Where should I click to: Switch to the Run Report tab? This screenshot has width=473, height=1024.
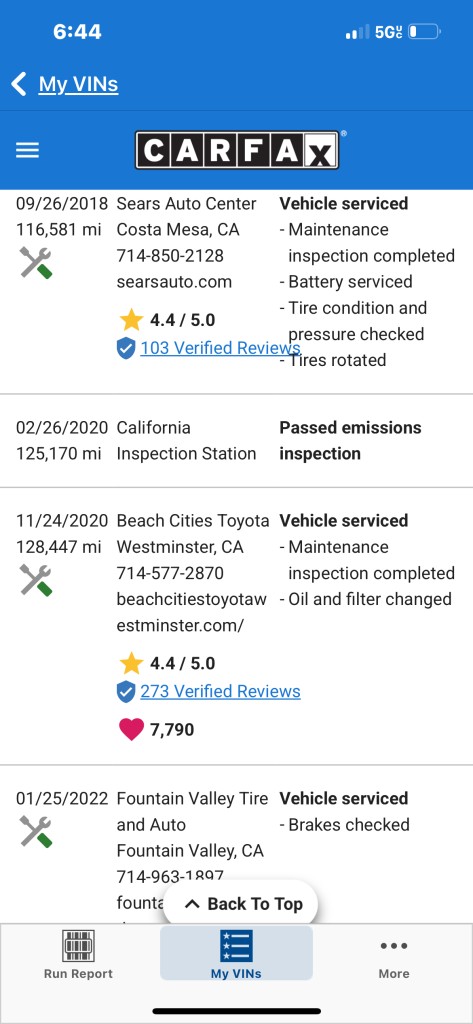coord(78,954)
